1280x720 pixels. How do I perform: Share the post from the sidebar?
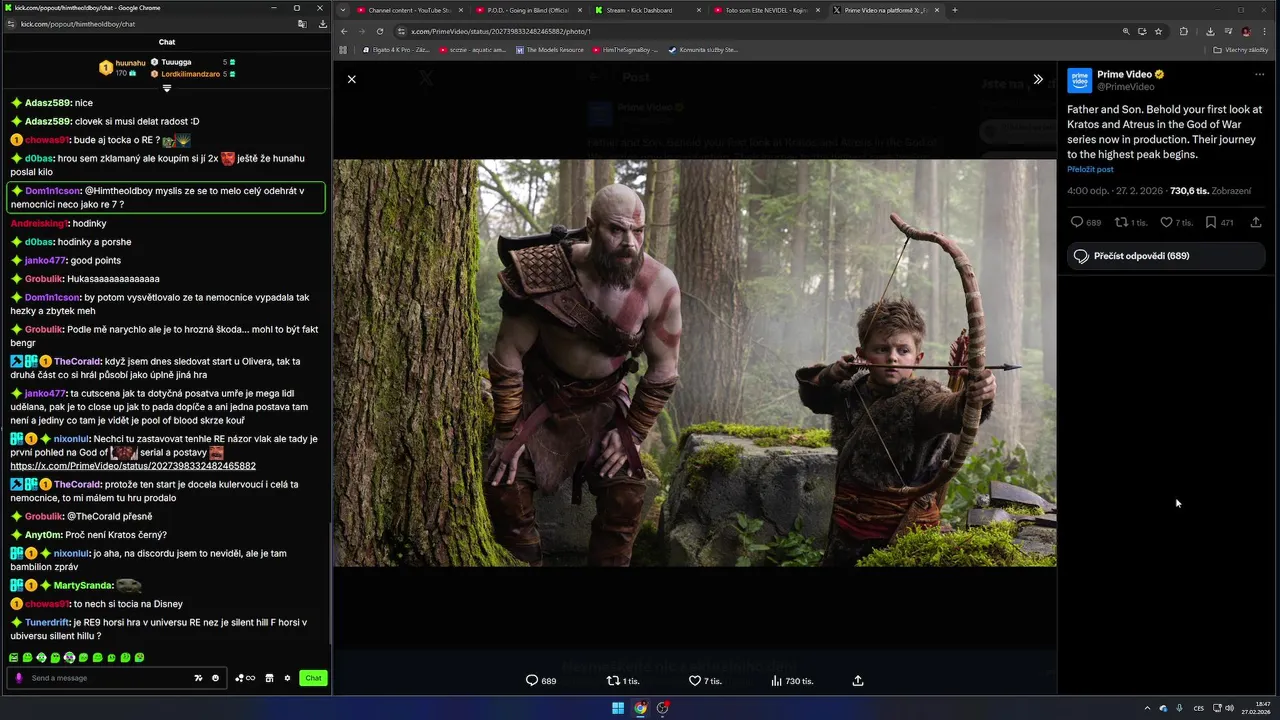click(x=1256, y=222)
